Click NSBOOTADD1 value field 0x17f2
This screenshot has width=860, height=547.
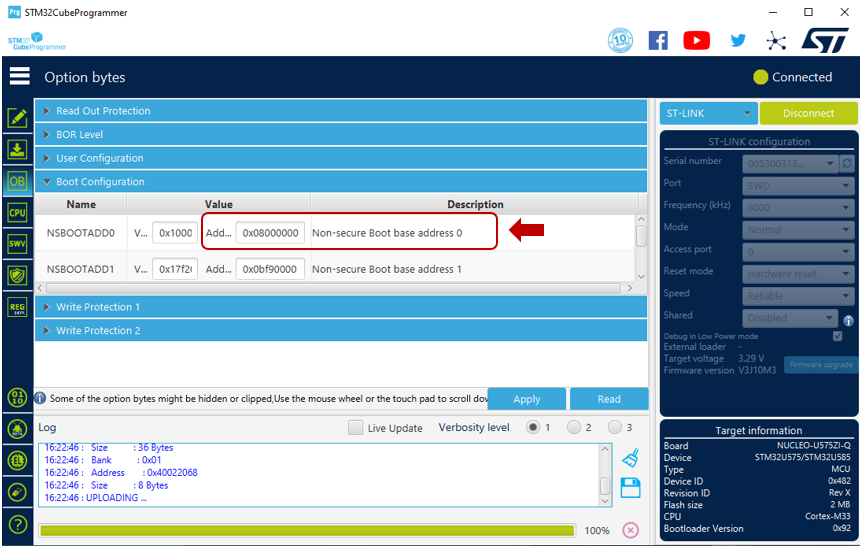pos(175,269)
